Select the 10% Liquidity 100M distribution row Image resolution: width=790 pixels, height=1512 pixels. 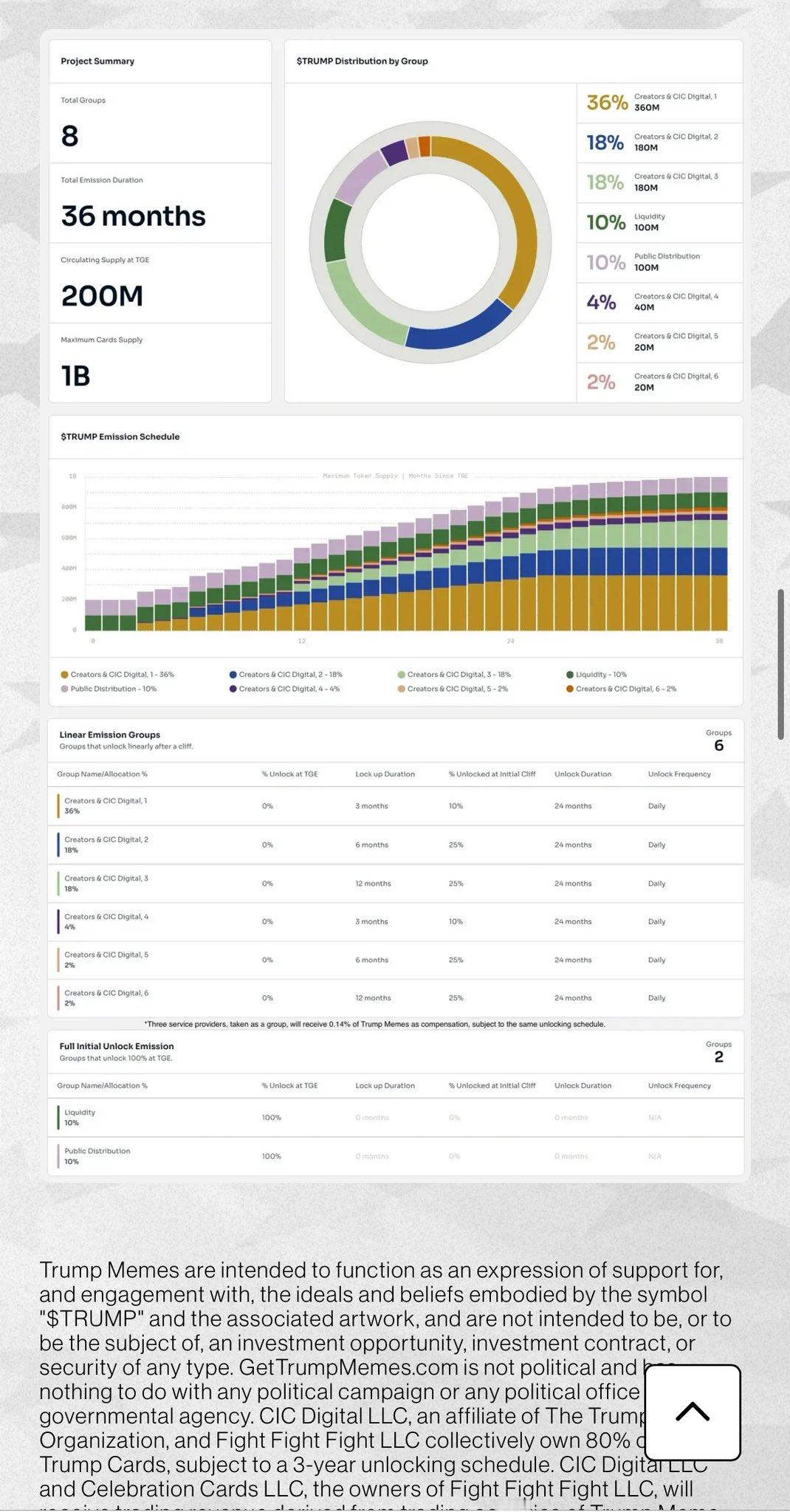coord(659,222)
